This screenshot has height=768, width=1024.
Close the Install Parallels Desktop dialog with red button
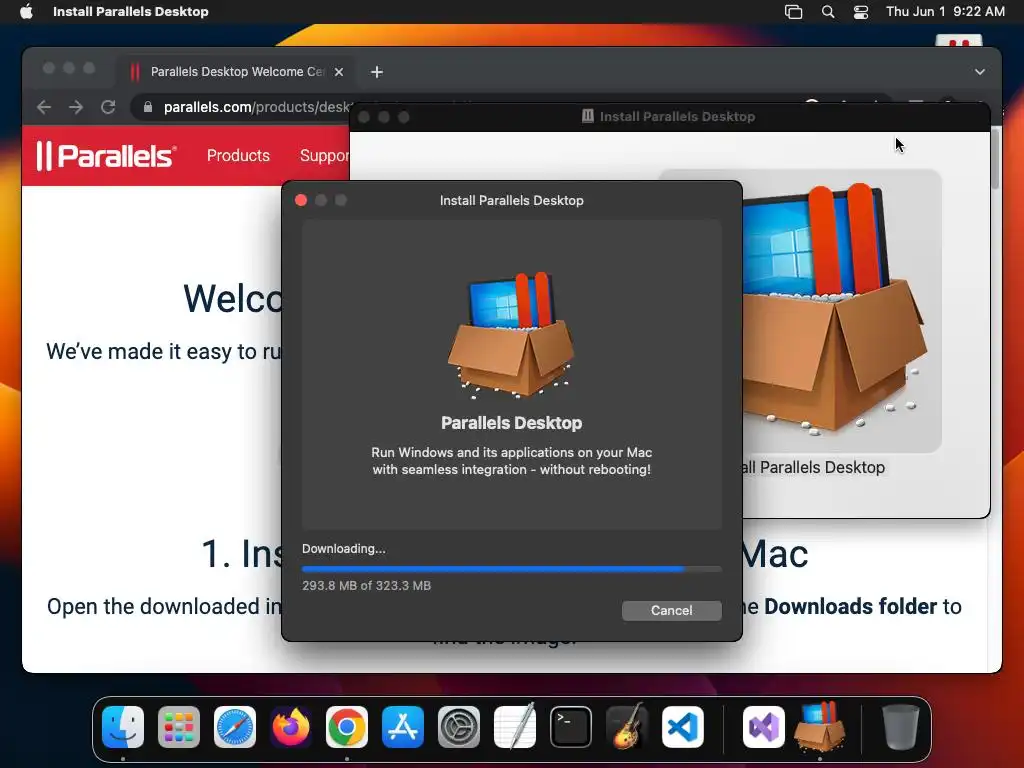pos(301,200)
